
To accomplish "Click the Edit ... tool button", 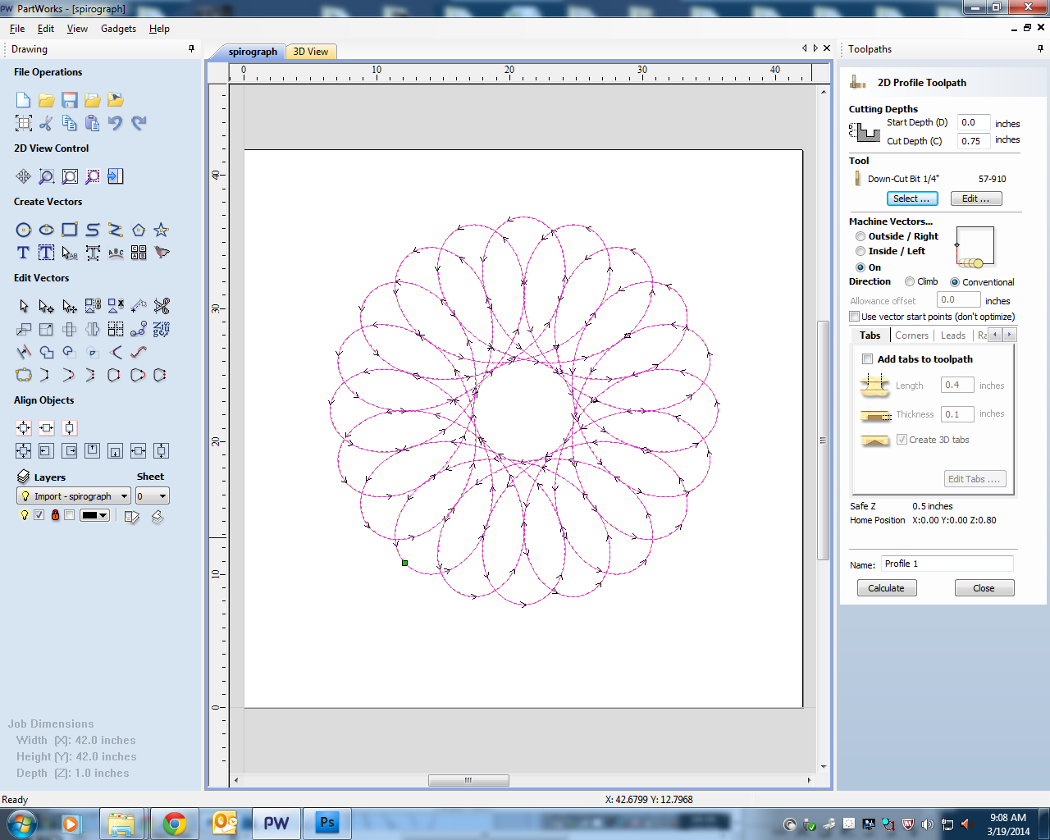I will (976, 198).
